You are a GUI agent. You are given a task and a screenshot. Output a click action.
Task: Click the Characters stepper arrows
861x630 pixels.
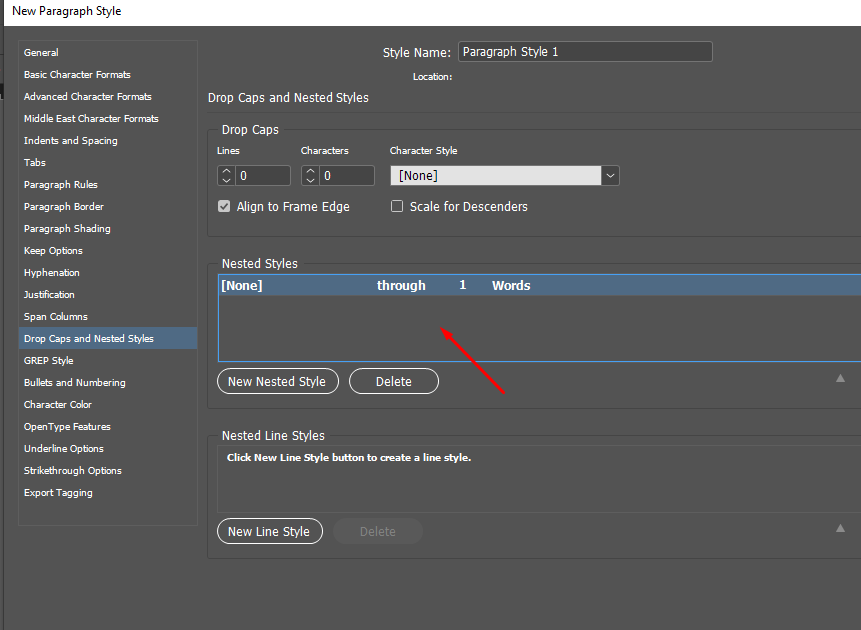[310, 176]
